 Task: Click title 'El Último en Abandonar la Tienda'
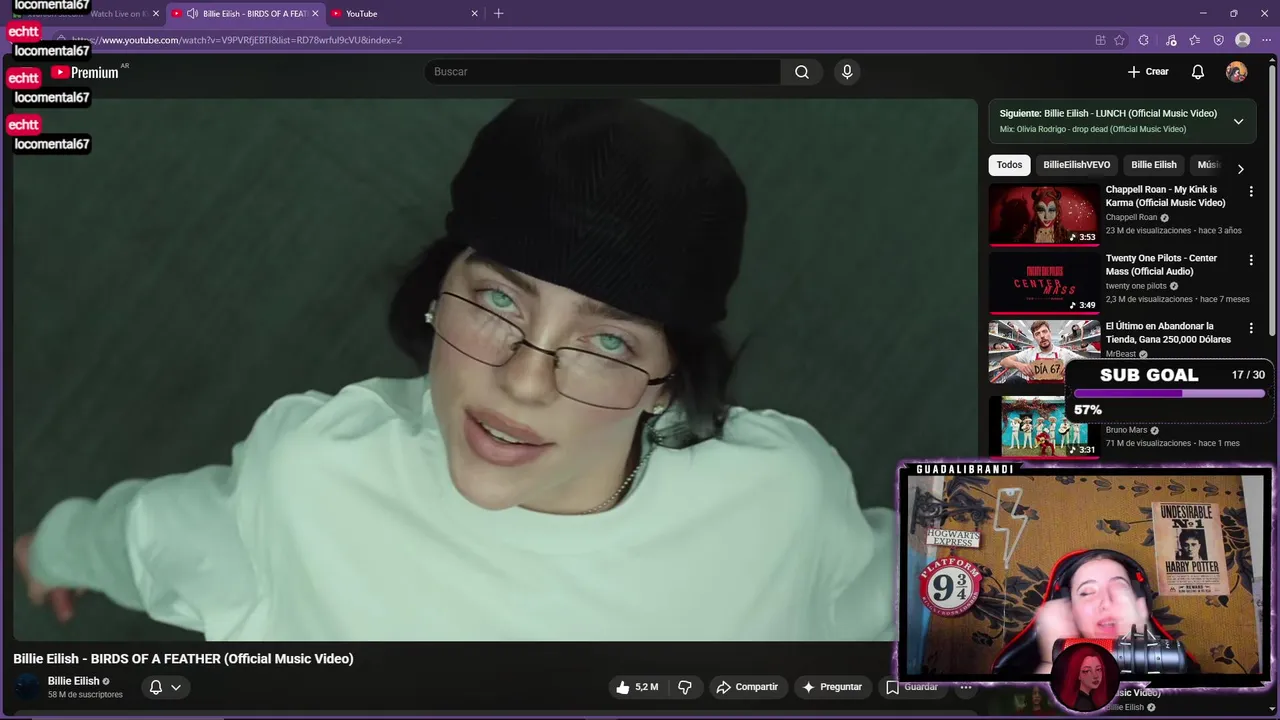[1168, 333]
